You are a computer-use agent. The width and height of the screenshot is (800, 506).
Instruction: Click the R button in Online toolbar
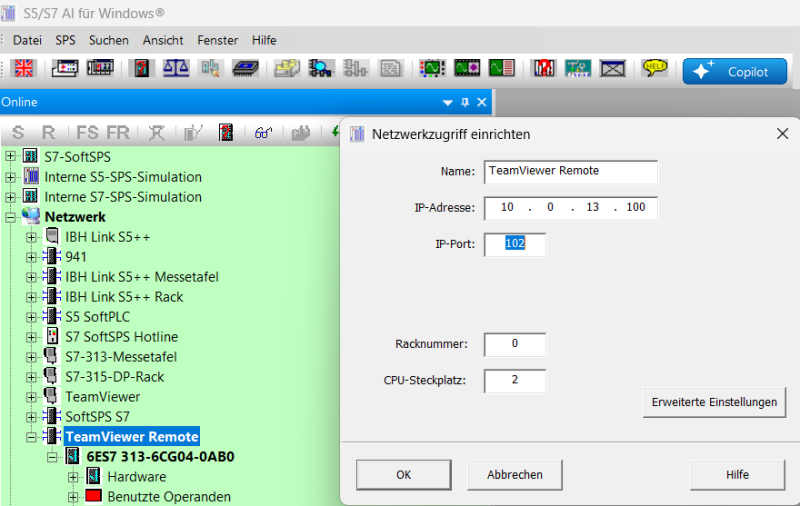[48, 133]
